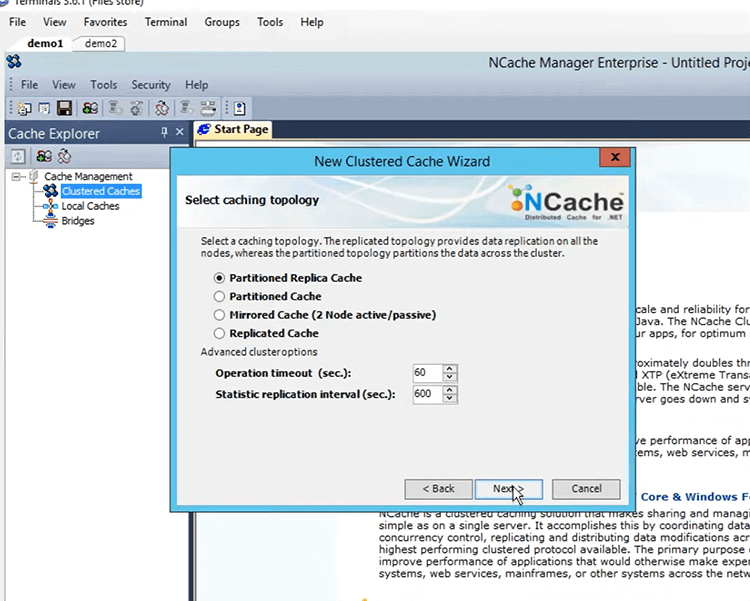Go to previous step with Back button
This screenshot has height=601, width=750.
pos(438,489)
